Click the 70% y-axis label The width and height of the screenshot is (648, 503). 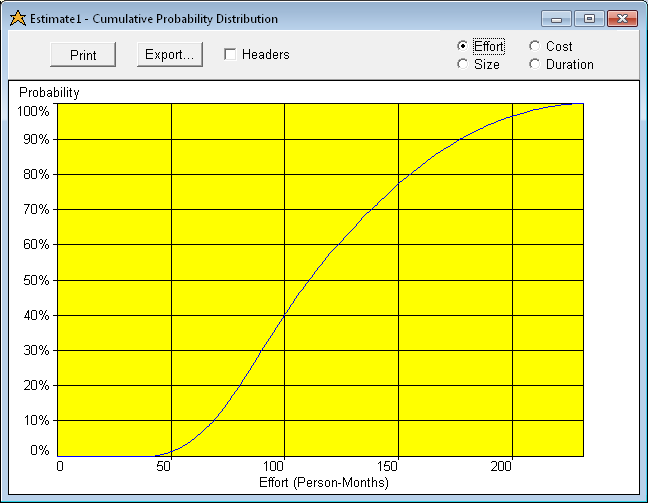point(36,209)
